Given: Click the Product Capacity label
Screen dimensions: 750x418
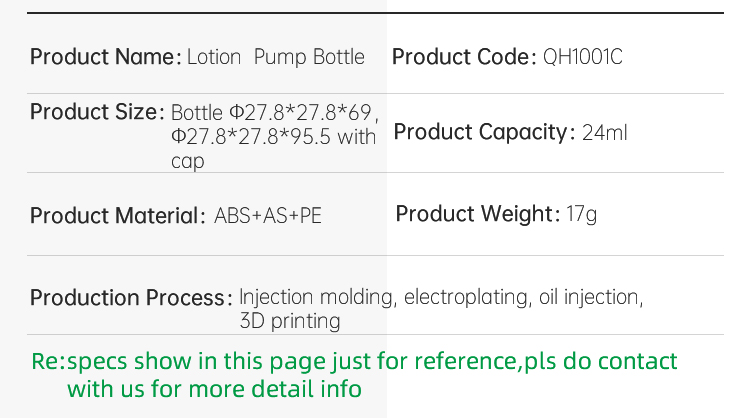Looking at the screenshot, I should pyautogui.click(x=484, y=132).
